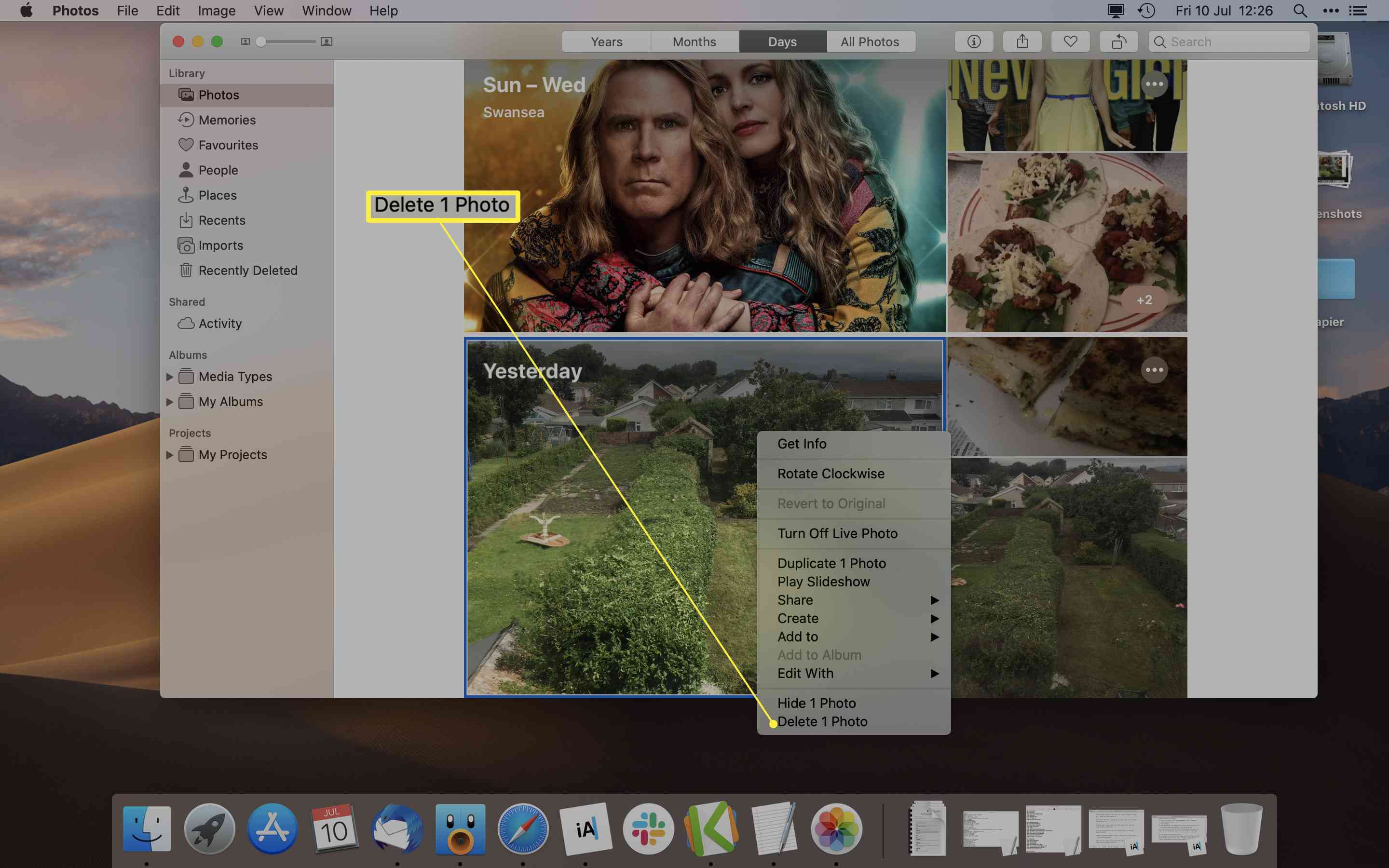1389x868 pixels.
Task: Click the Share toolbar icon
Action: tap(1022, 41)
